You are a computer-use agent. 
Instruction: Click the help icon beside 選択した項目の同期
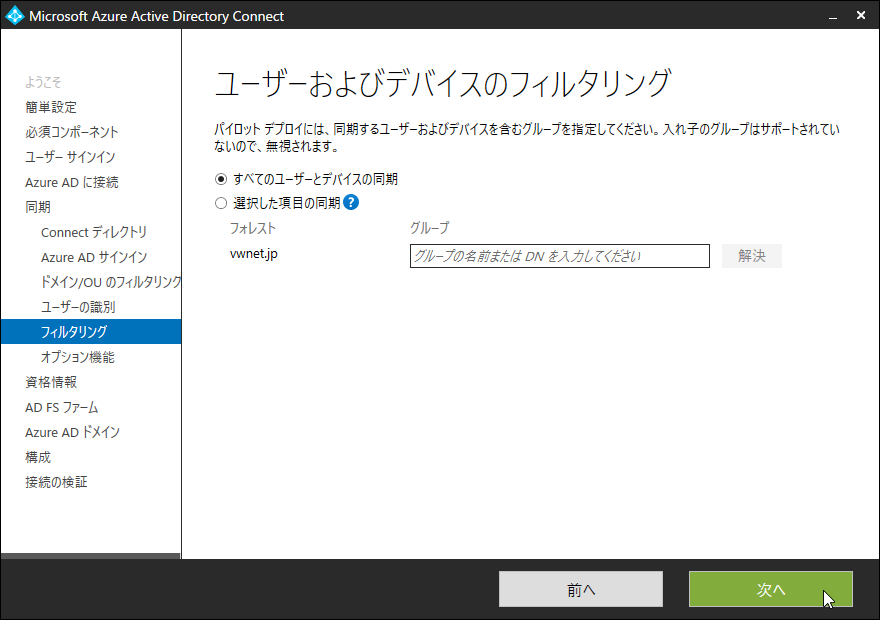click(x=351, y=203)
